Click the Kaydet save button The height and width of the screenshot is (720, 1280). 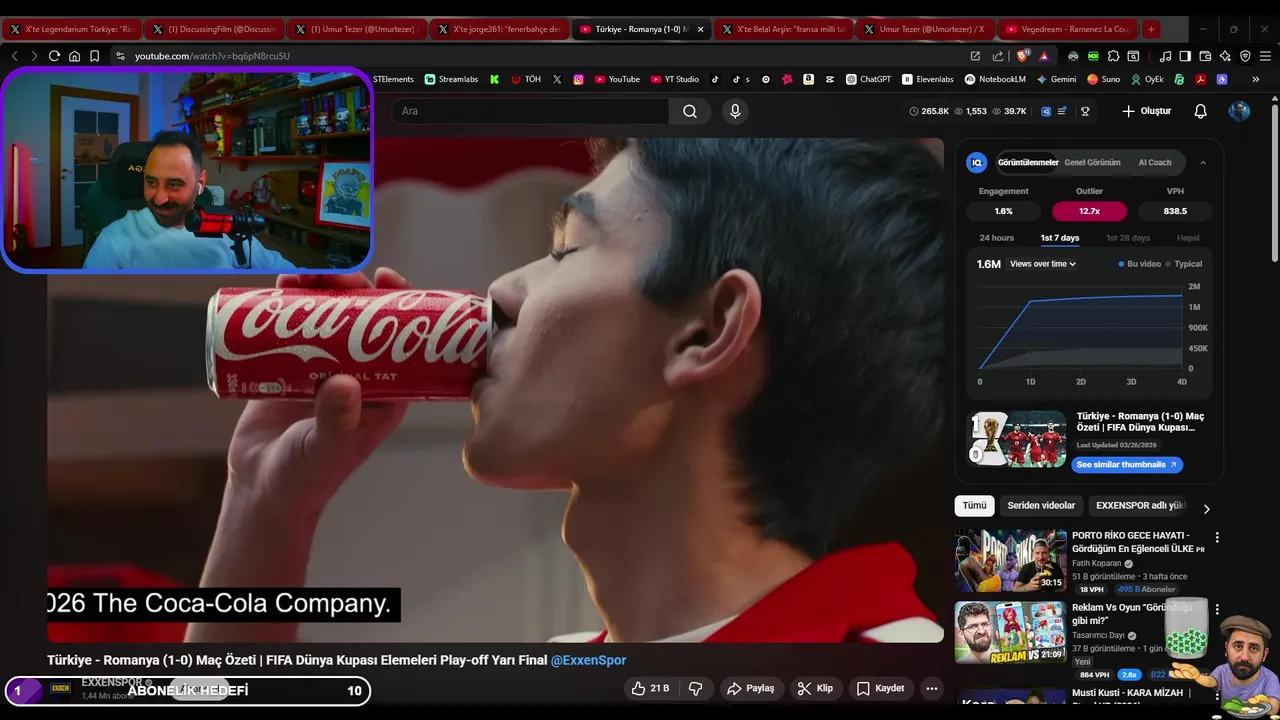pos(880,688)
